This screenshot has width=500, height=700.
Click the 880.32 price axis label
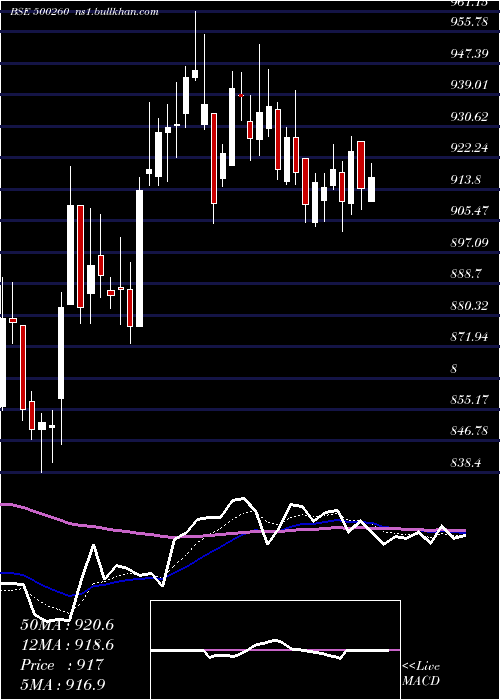pos(469,305)
